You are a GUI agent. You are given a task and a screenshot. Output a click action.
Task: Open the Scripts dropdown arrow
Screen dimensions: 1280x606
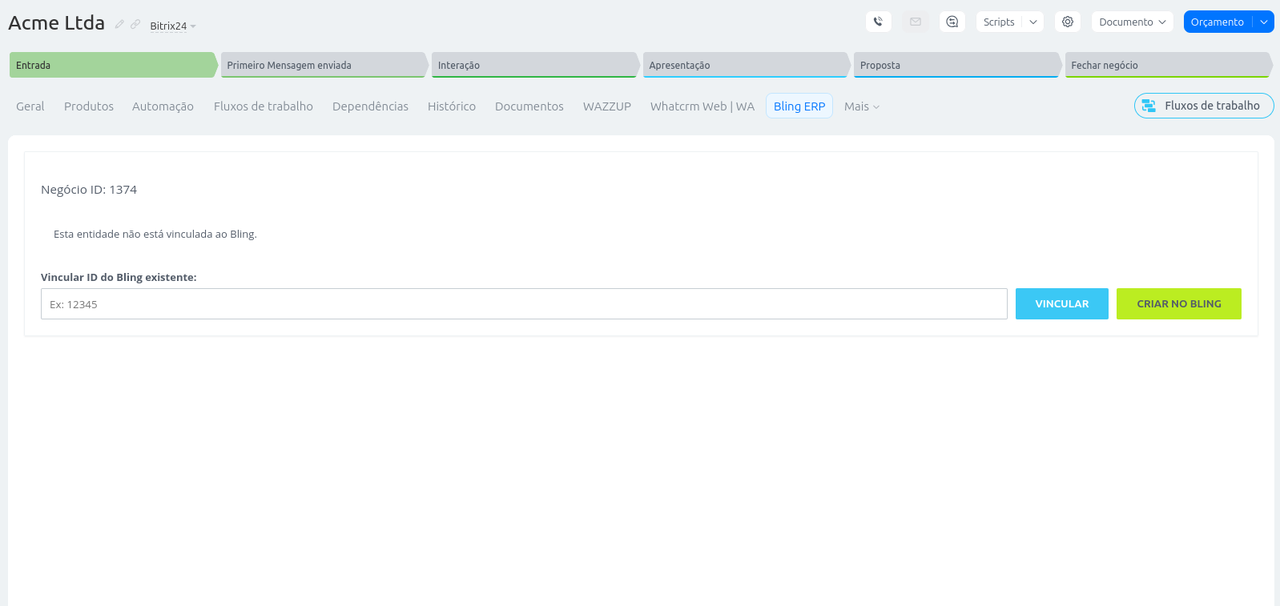[x=1033, y=22]
